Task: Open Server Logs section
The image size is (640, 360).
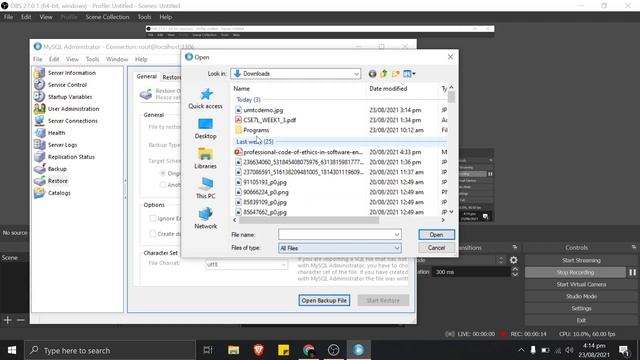Action: click(x=62, y=145)
